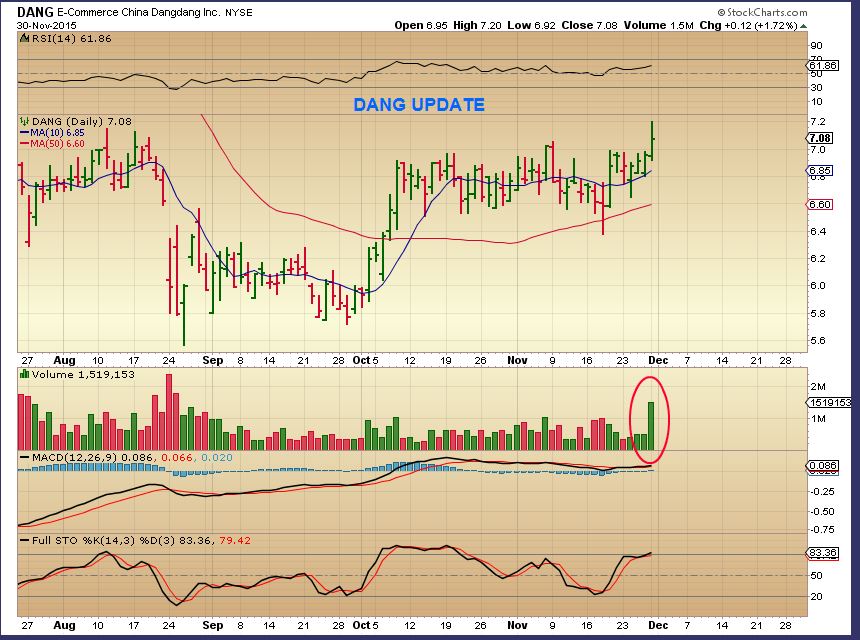The image size is (860, 640).
Task: Click the boxed 0.086 MACD axis label
Action: [823, 466]
